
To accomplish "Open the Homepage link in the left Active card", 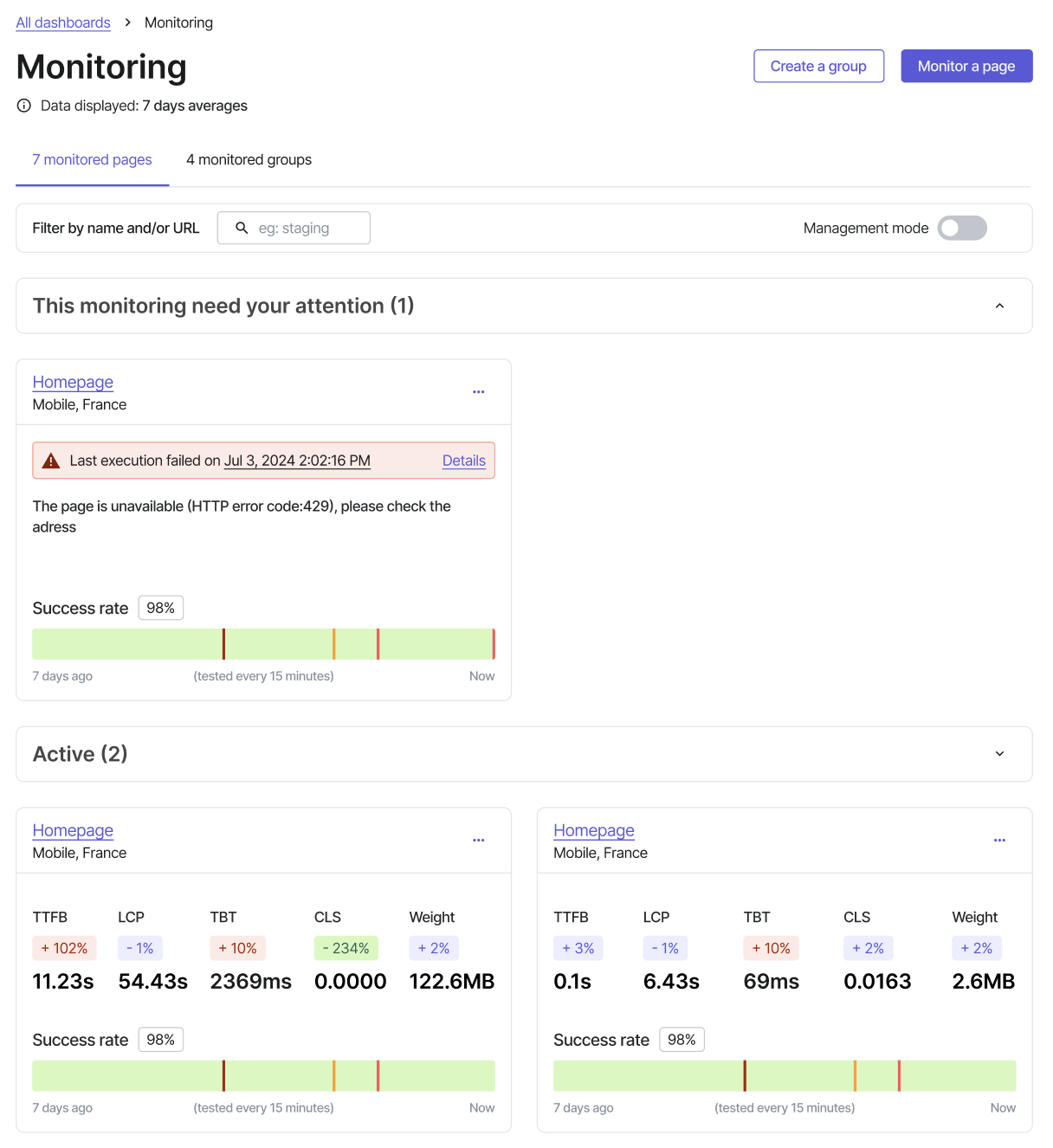I will click(73, 830).
